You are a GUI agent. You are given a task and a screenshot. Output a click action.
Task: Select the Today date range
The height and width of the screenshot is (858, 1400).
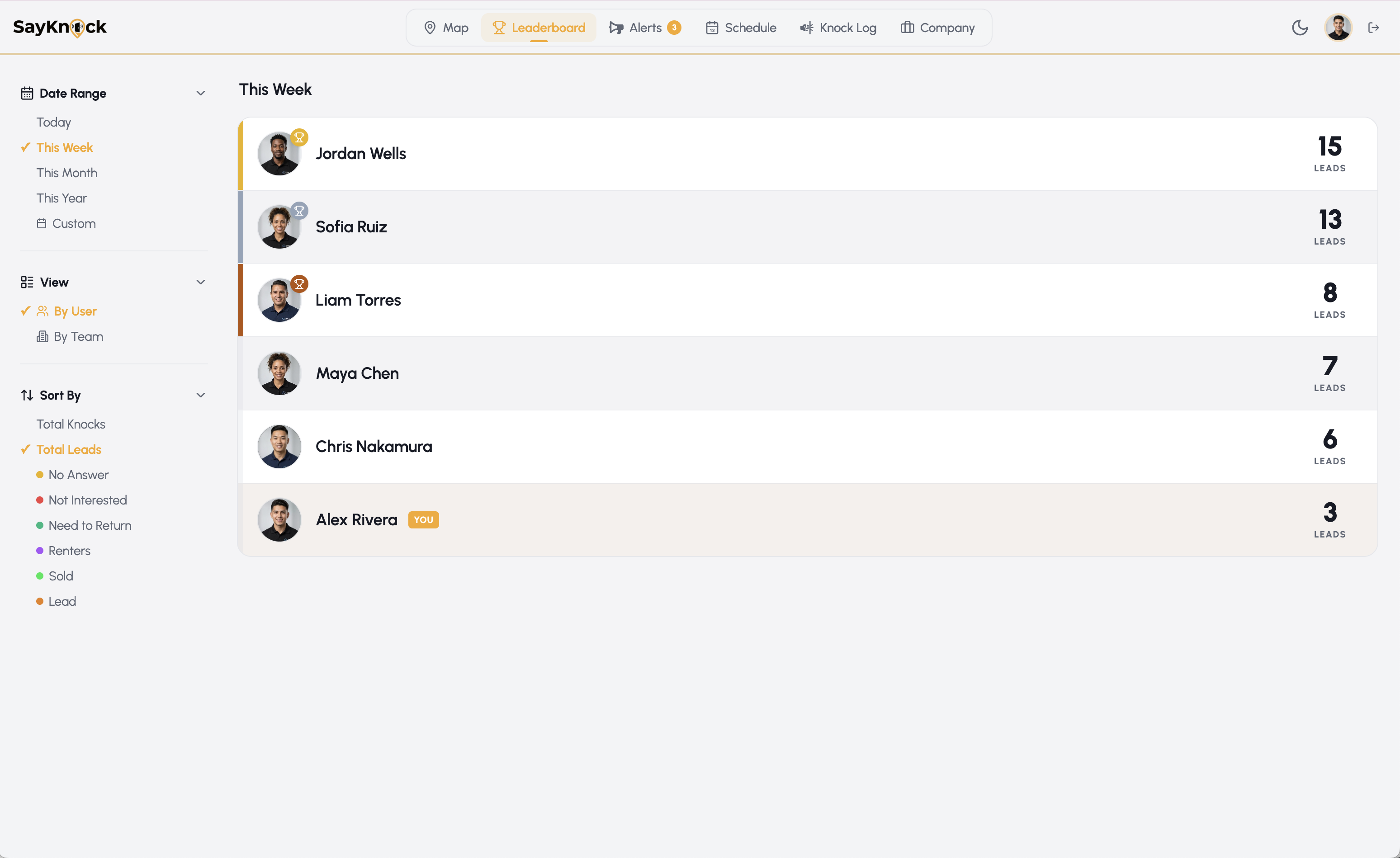tap(54, 122)
